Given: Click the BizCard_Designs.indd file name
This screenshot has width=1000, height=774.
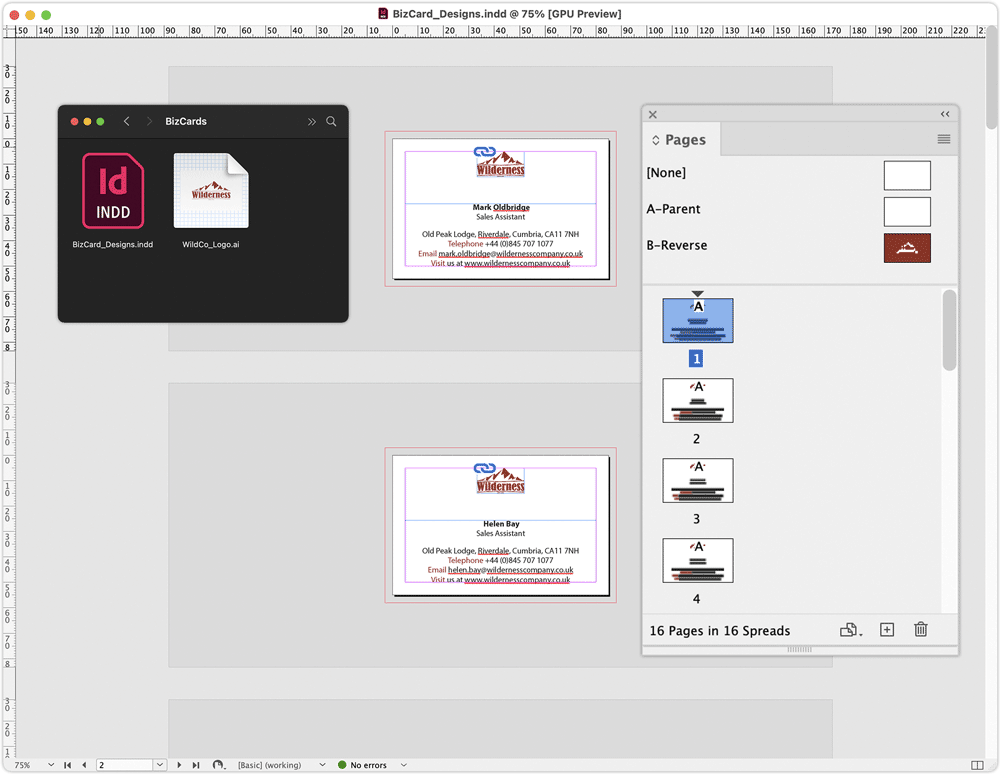Looking at the screenshot, I should tap(113, 245).
